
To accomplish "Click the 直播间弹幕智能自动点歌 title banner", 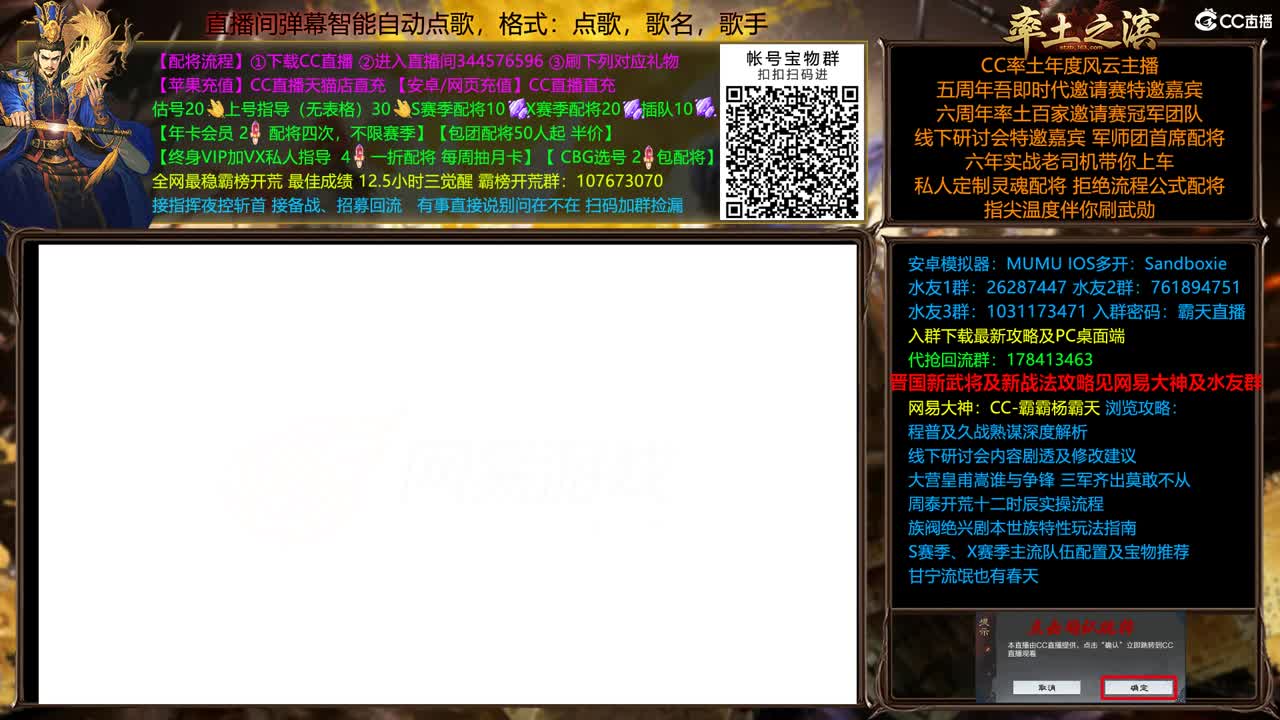I will 487,23.
